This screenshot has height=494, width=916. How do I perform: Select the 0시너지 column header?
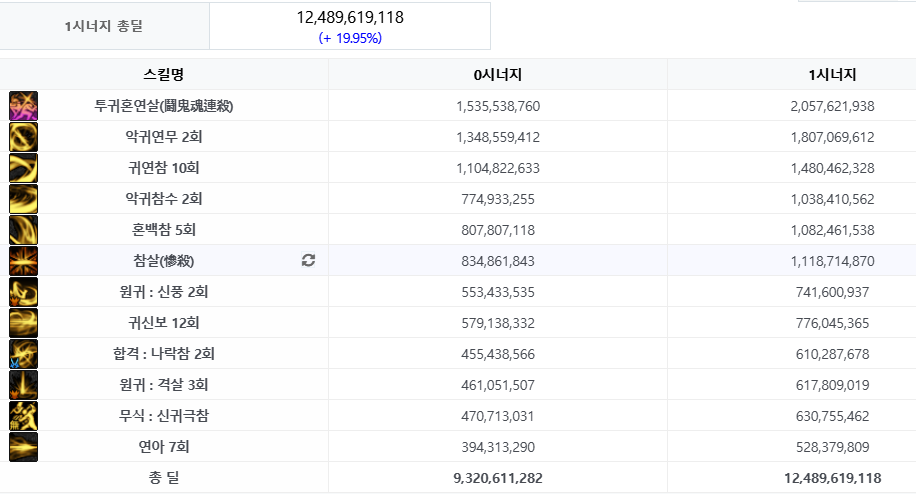pos(498,75)
